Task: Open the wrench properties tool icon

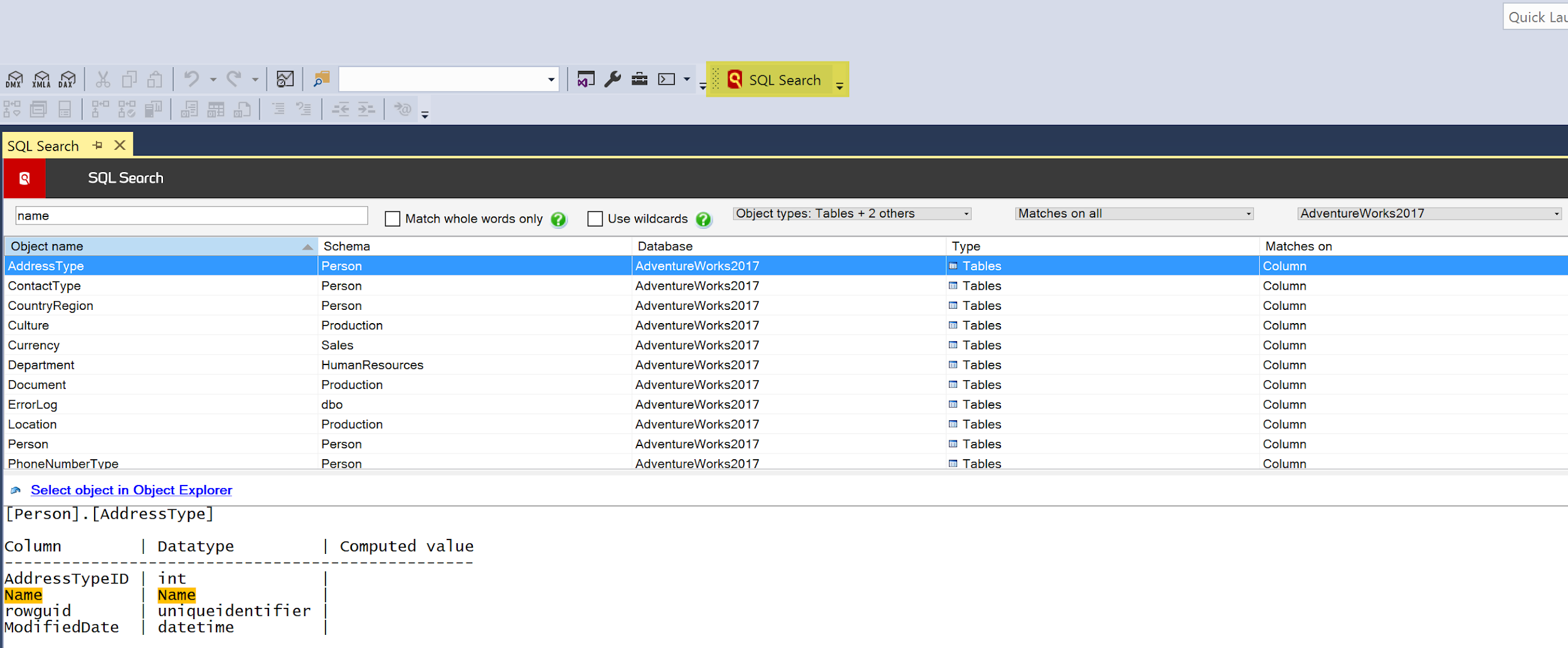Action: pyautogui.click(x=613, y=79)
